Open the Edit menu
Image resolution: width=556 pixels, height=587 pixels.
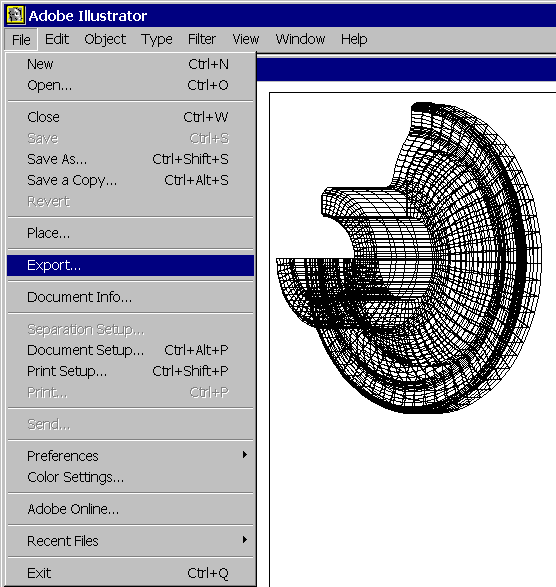click(x=57, y=39)
